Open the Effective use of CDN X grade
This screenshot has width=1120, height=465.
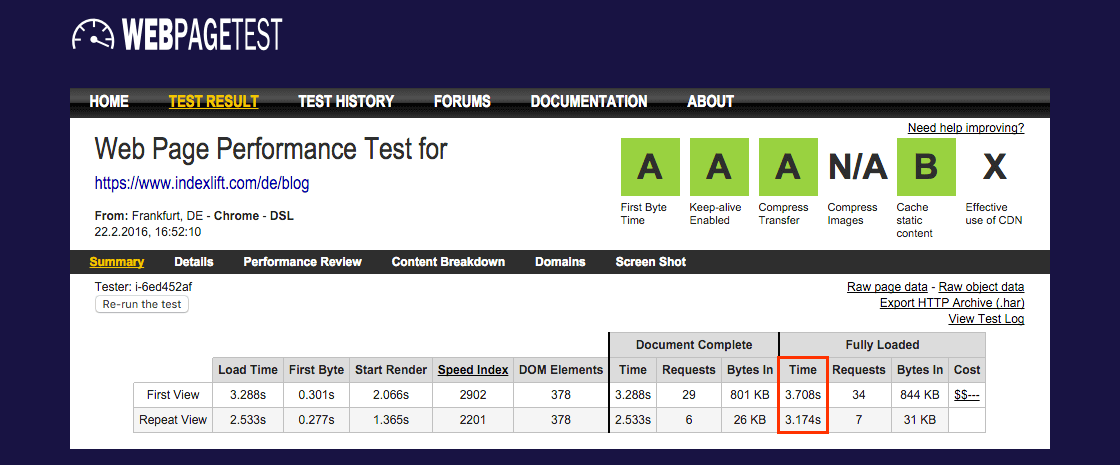click(x=994, y=167)
